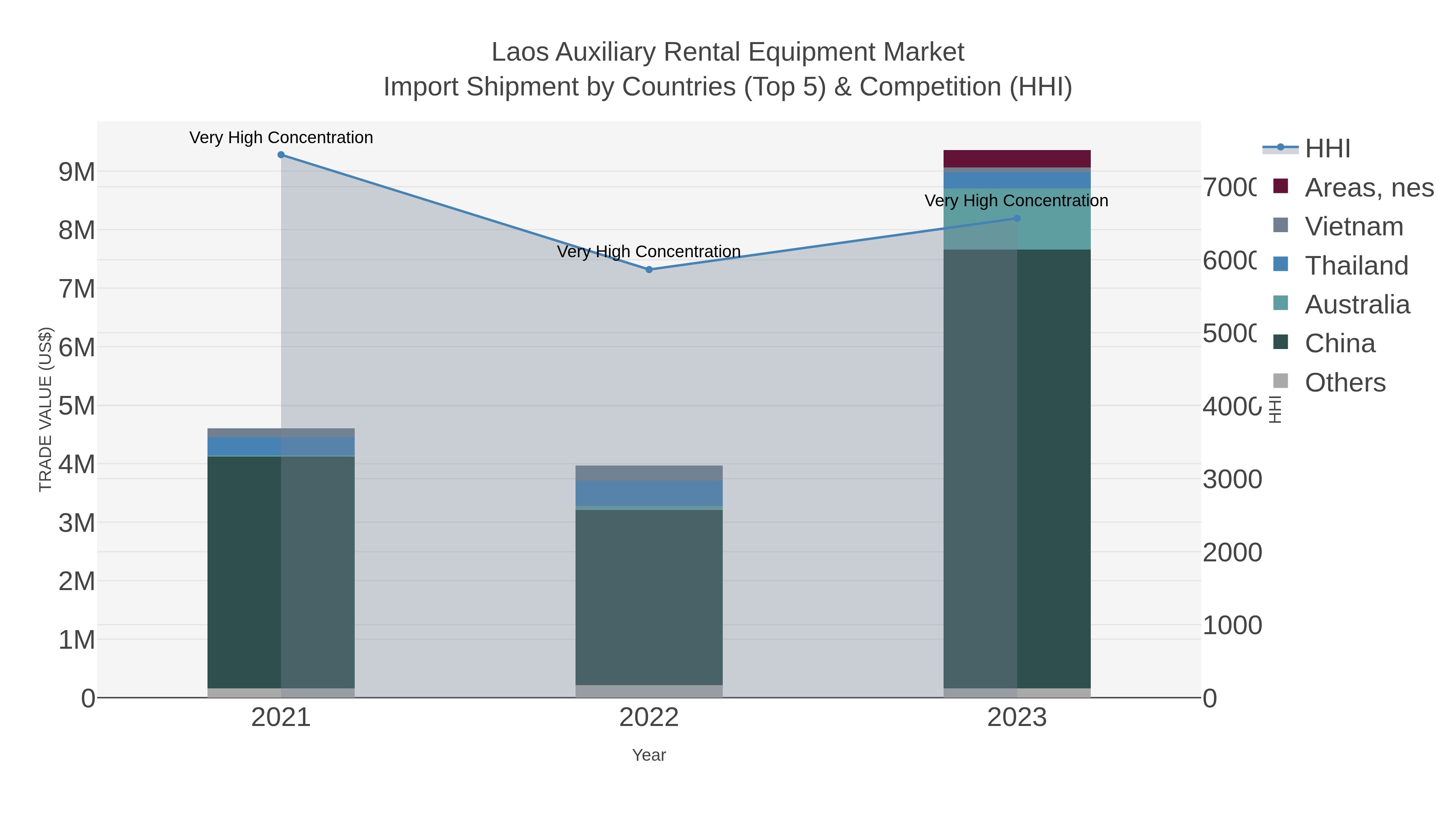Click the Thailand blue legend swatch
The image size is (1456, 819).
[x=1280, y=264]
